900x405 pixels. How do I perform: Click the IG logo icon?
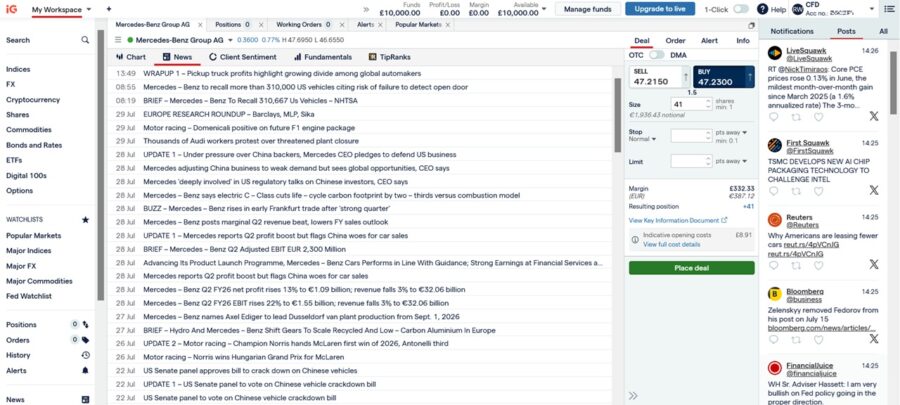coord(11,9)
